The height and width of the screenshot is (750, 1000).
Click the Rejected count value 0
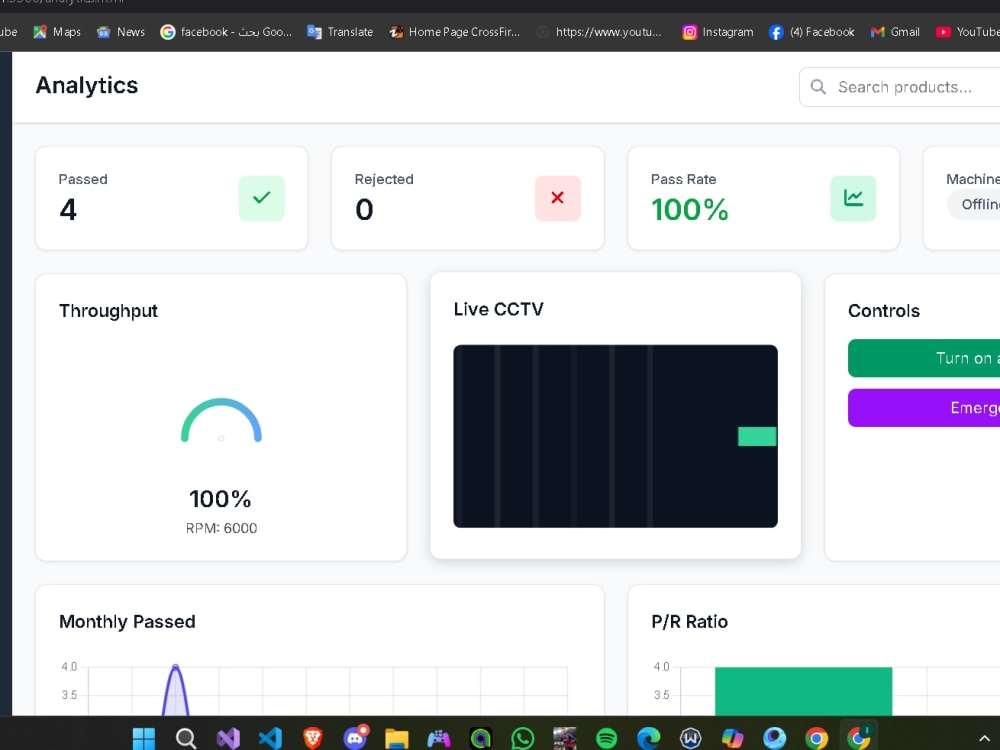[364, 210]
